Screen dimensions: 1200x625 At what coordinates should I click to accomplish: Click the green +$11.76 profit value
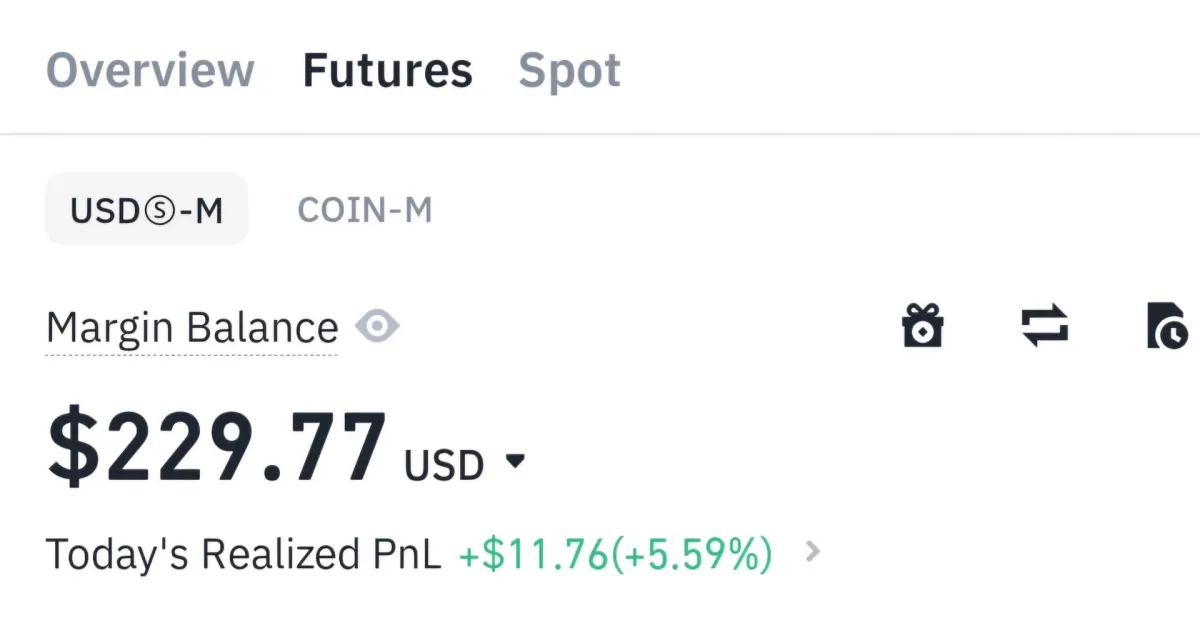click(532, 554)
